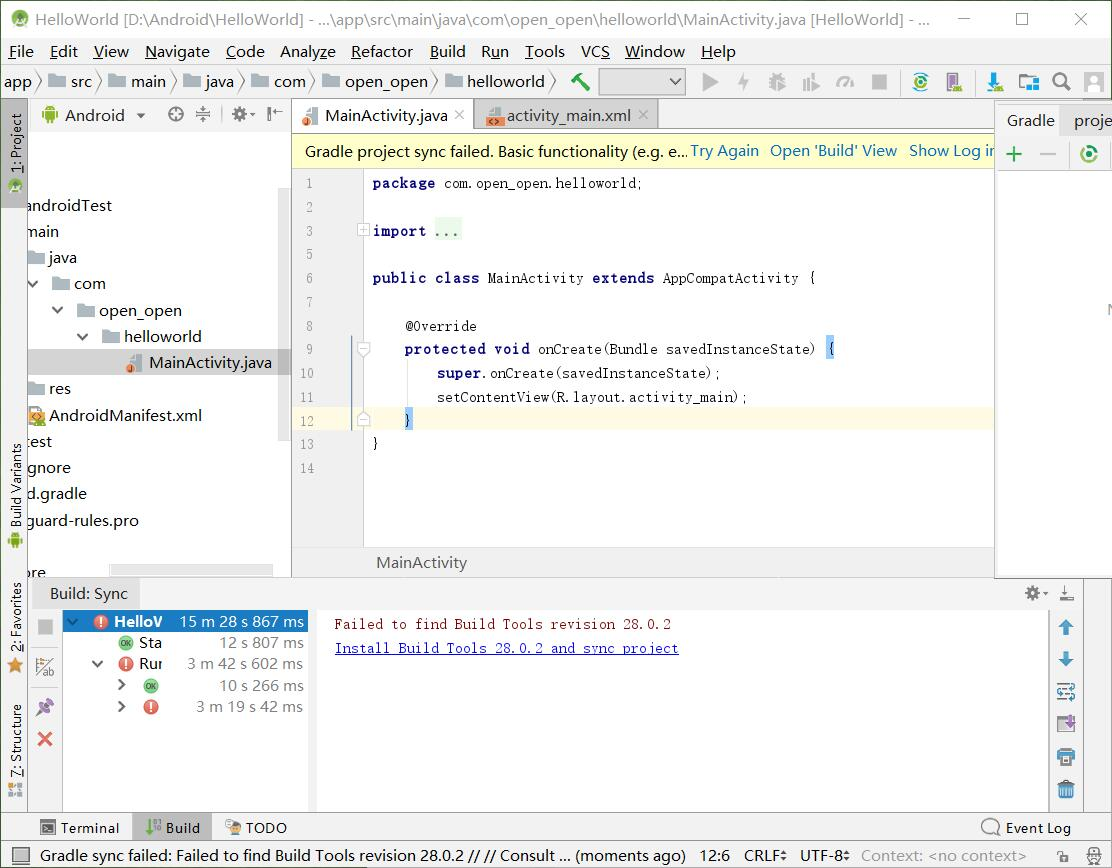
Task: Toggle tool window bars icon in status bar
Action: (x=21, y=855)
